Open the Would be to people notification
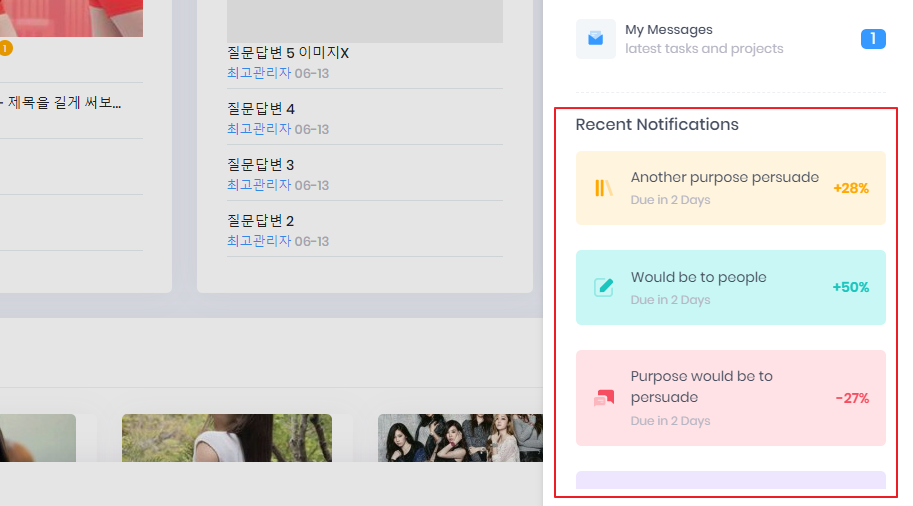 pyautogui.click(x=731, y=288)
